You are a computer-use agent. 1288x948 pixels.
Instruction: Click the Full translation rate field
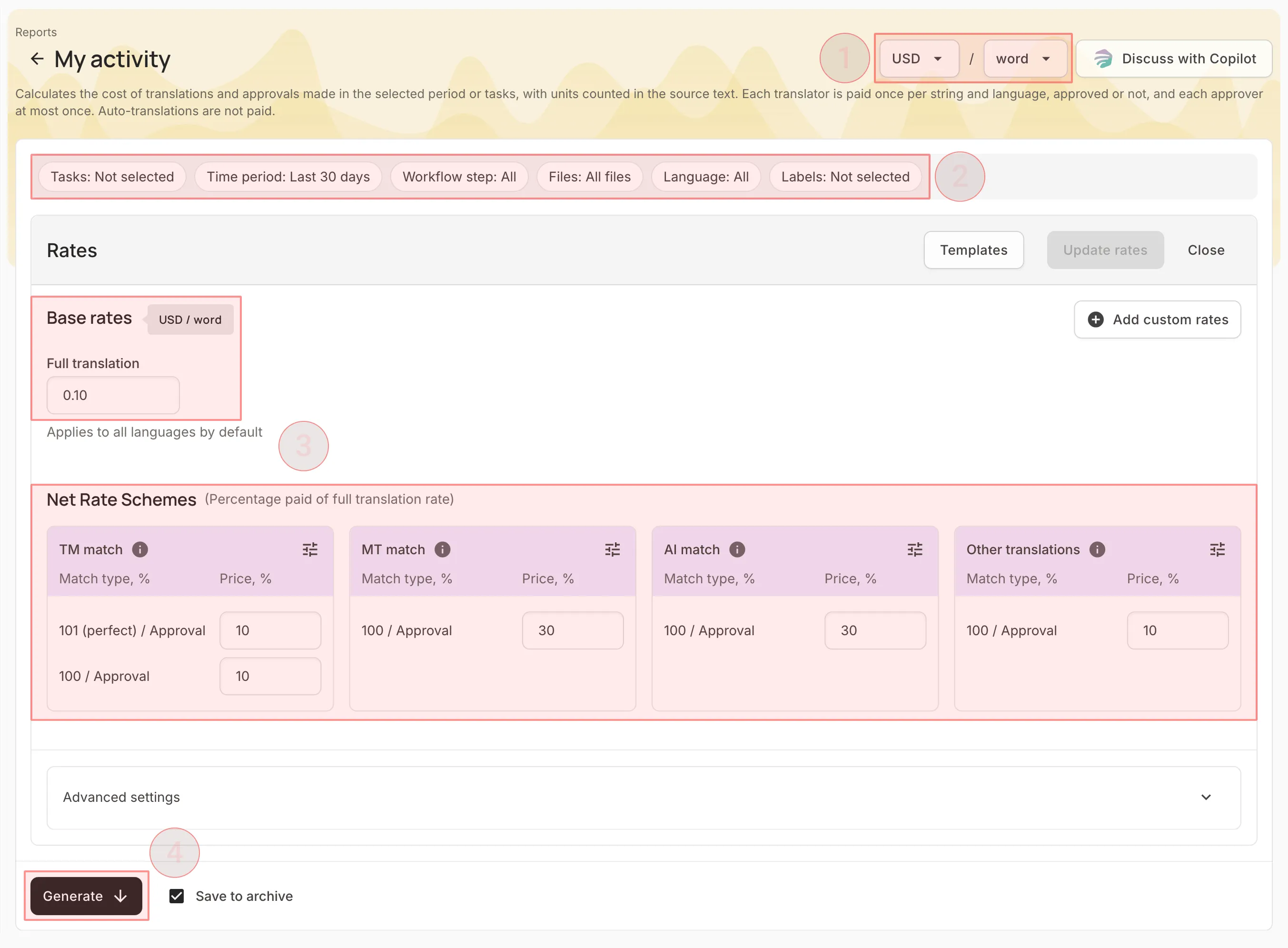[113, 395]
